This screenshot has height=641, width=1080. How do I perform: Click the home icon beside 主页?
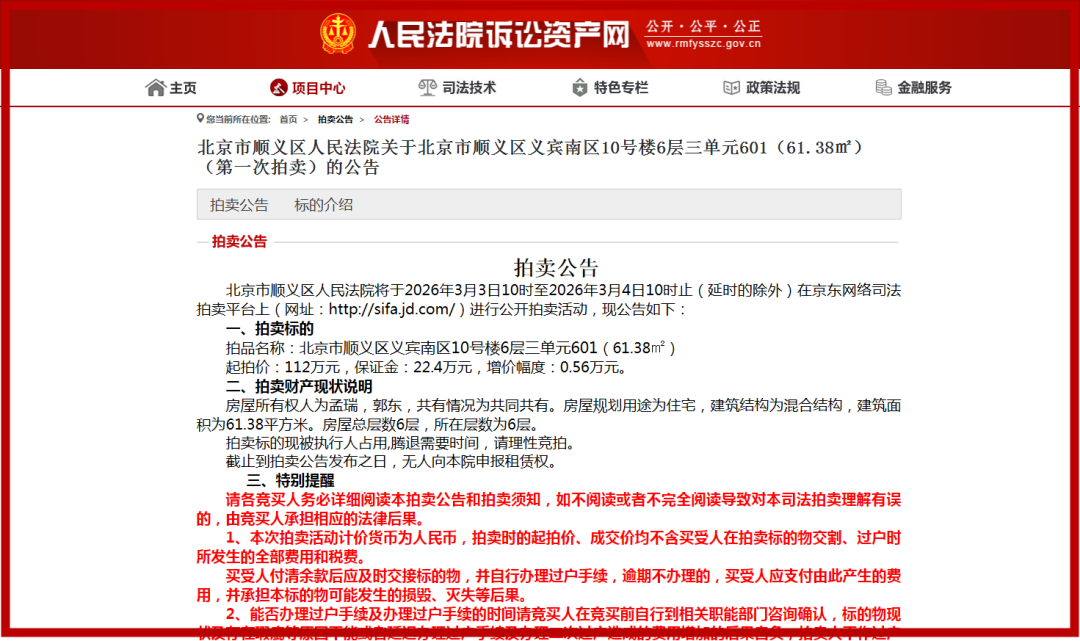156,87
